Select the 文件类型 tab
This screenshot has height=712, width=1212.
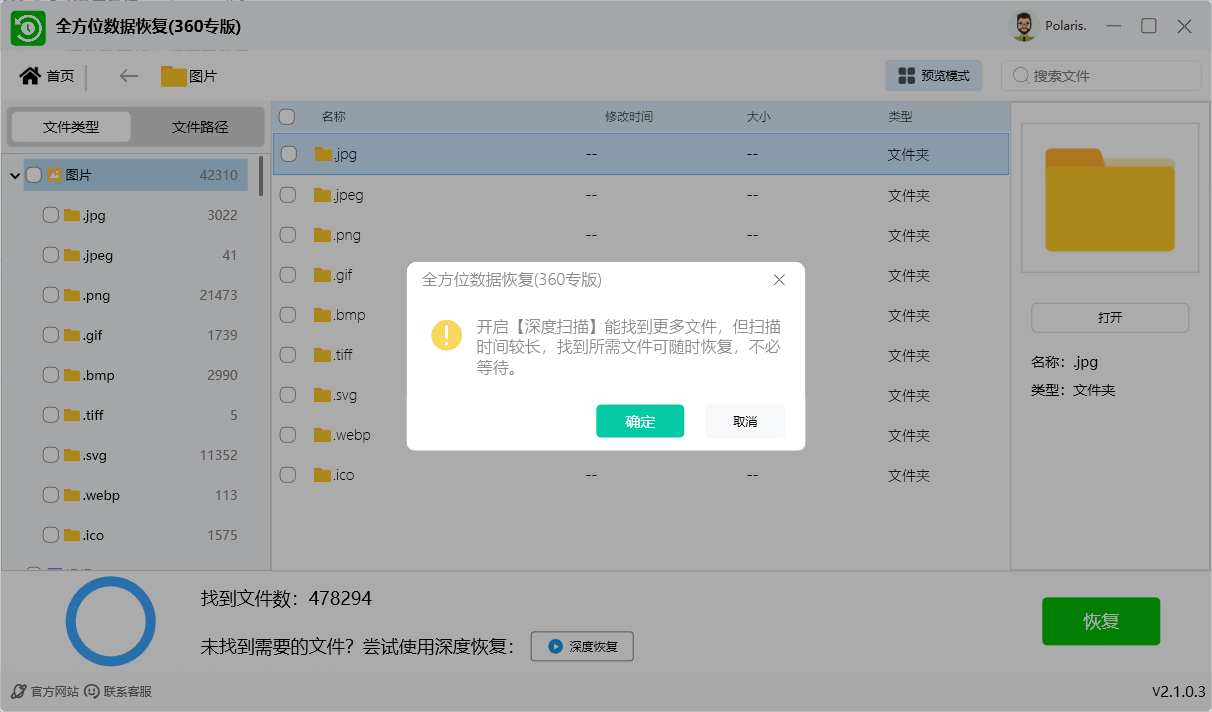tap(71, 127)
